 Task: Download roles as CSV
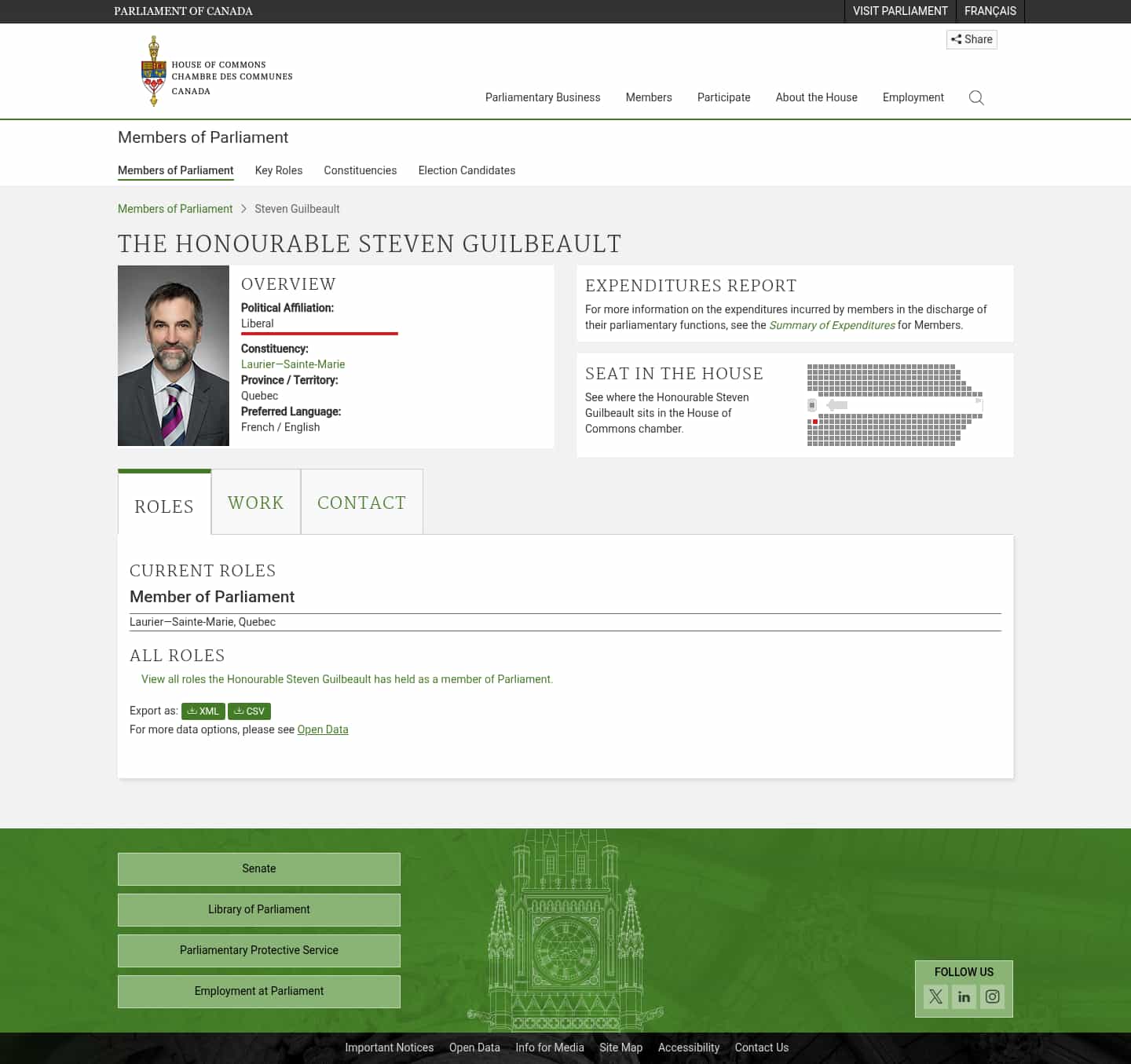click(x=249, y=711)
